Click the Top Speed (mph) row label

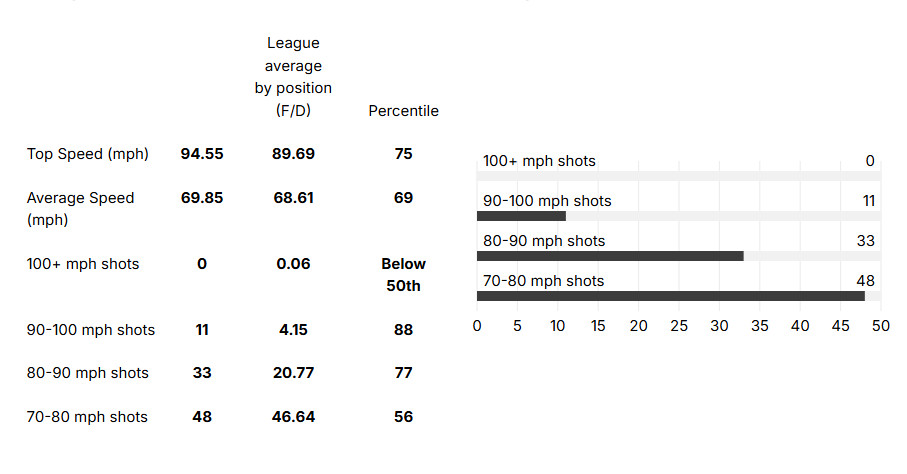(87, 154)
